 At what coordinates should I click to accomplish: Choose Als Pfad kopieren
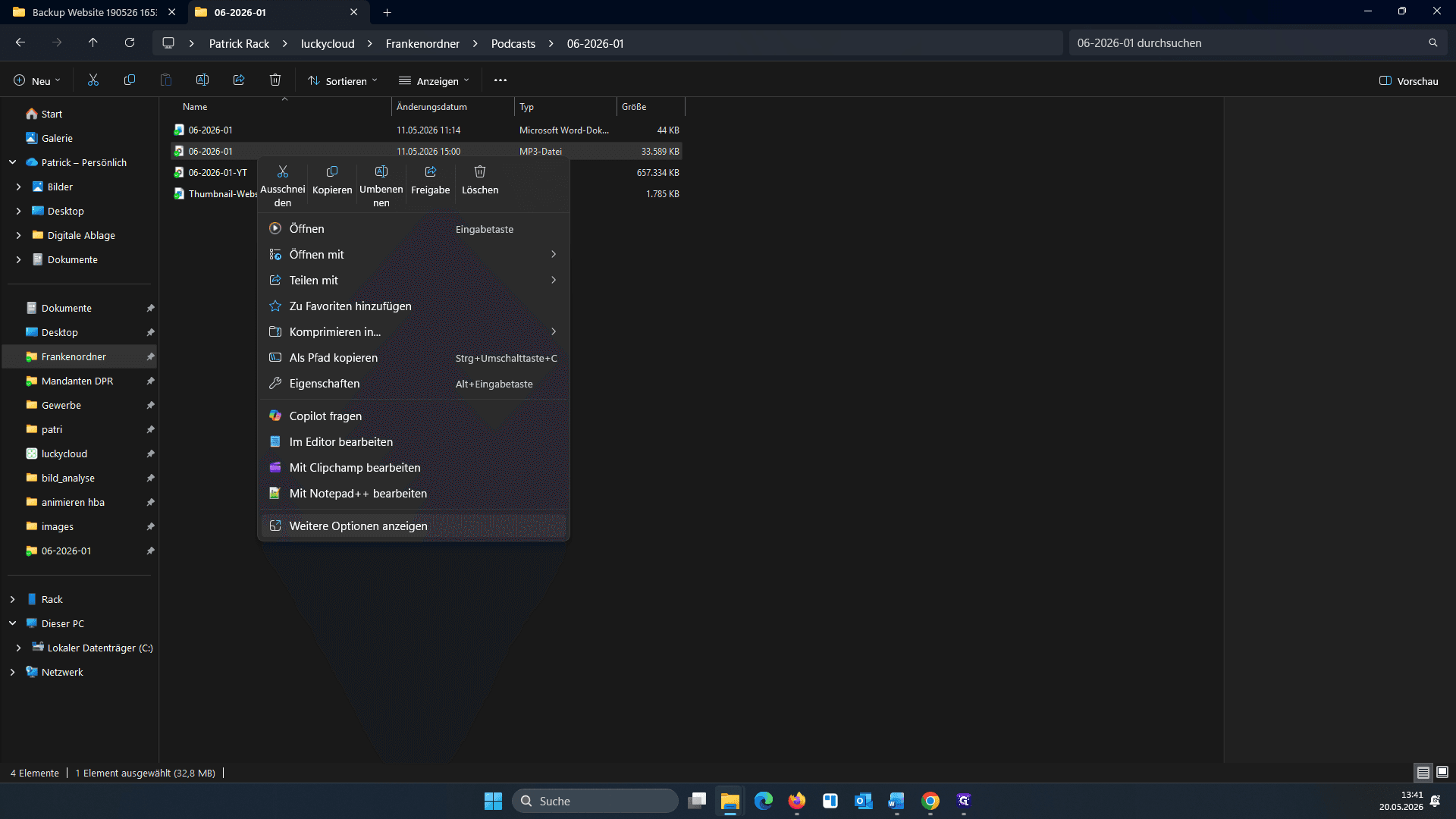point(414,358)
